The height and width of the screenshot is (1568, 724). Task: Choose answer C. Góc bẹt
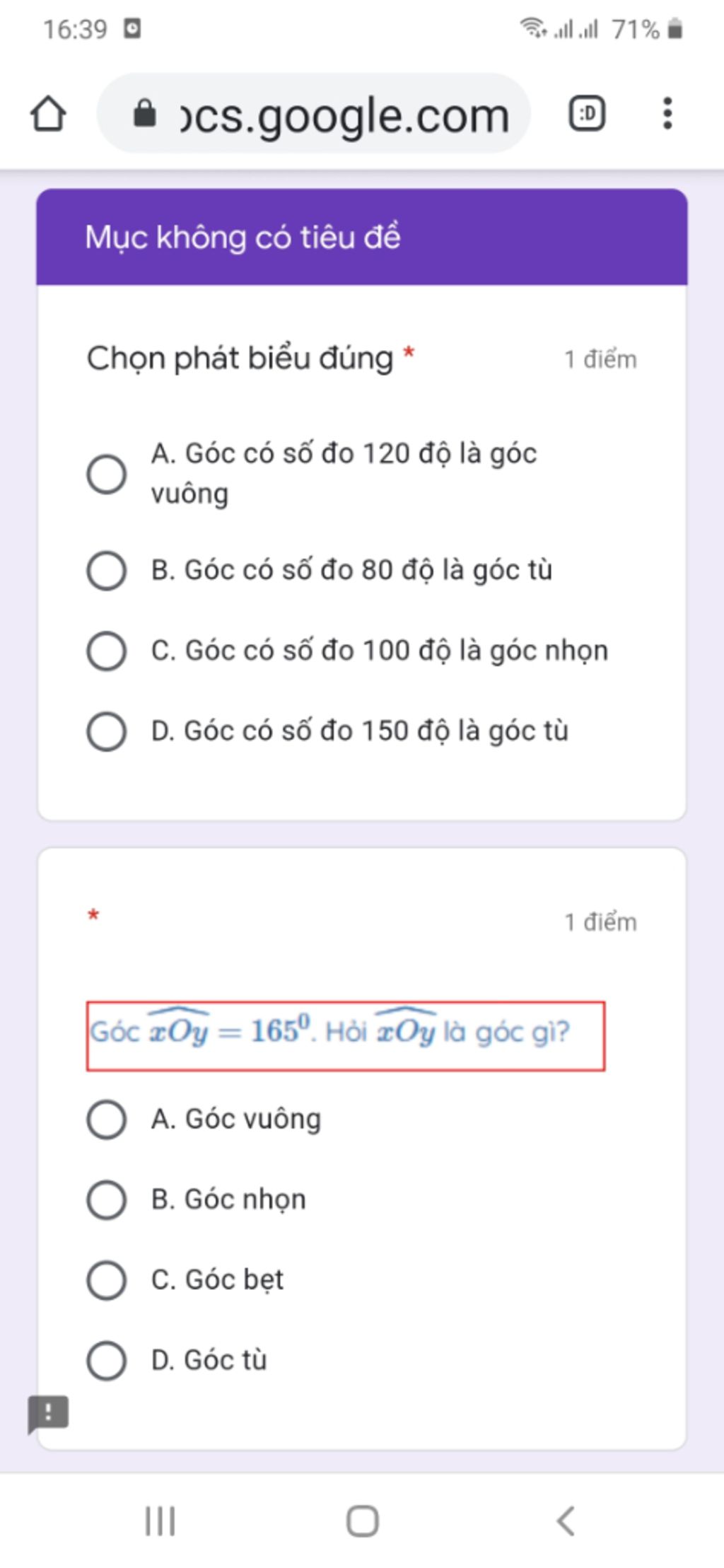point(107,1279)
